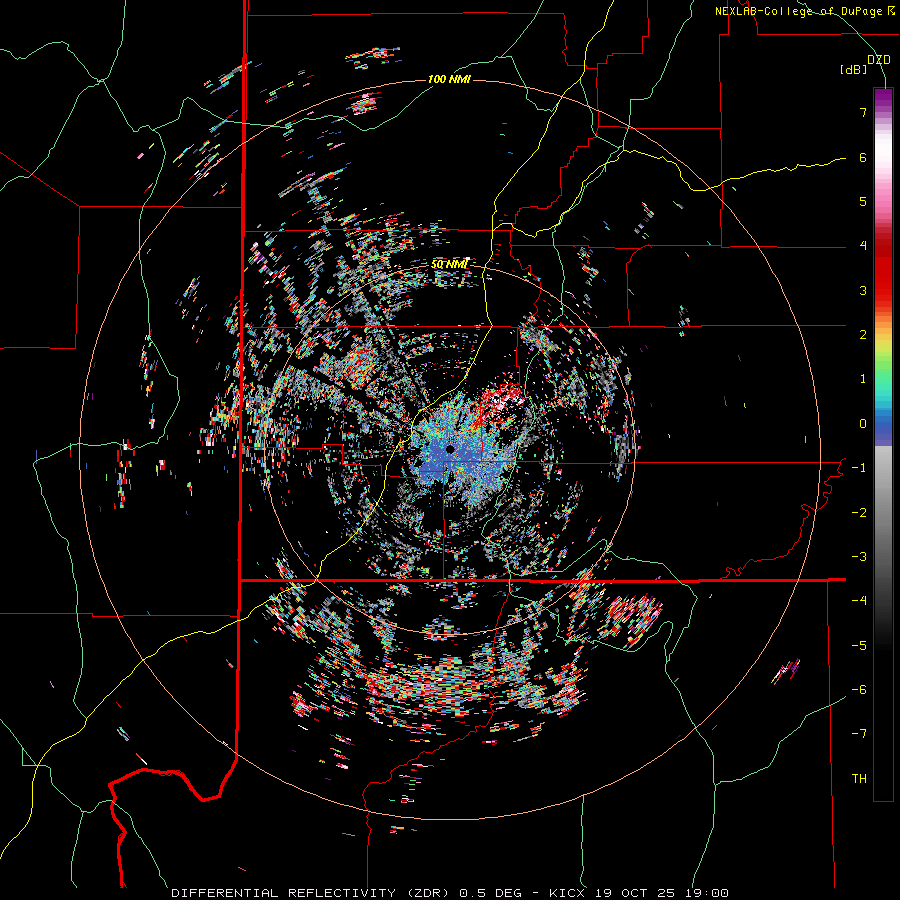This screenshot has width=900, height=900.
Task: Click the 2 dB tick label
Action: pos(863,335)
